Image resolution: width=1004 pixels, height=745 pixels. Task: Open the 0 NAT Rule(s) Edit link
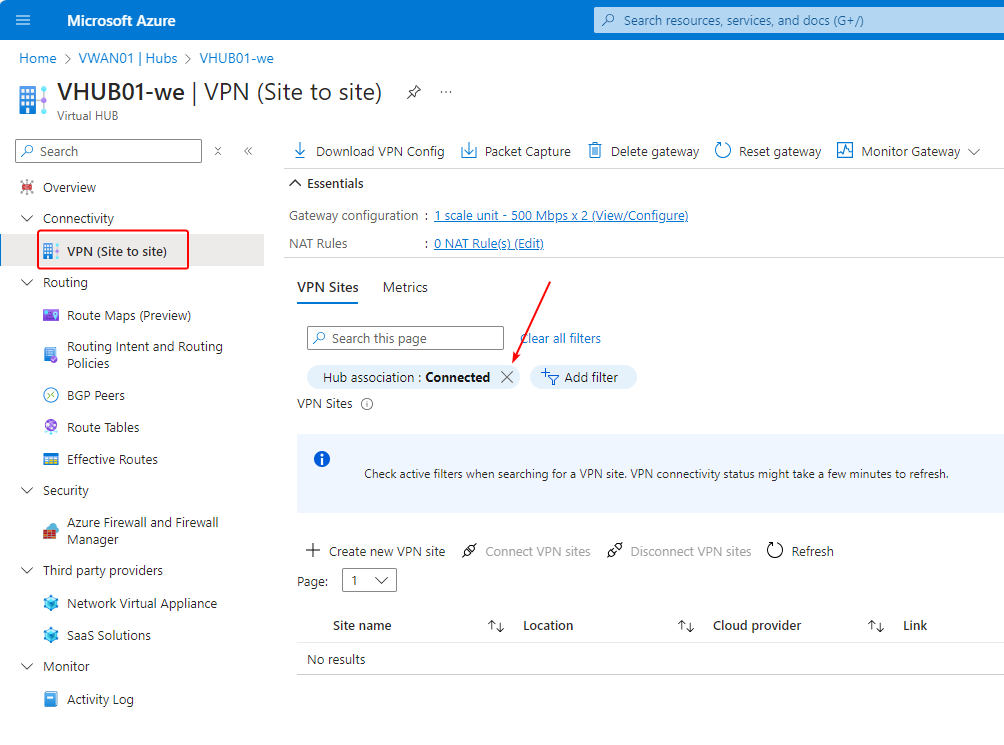pyautogui.click(x=489, y=244)
